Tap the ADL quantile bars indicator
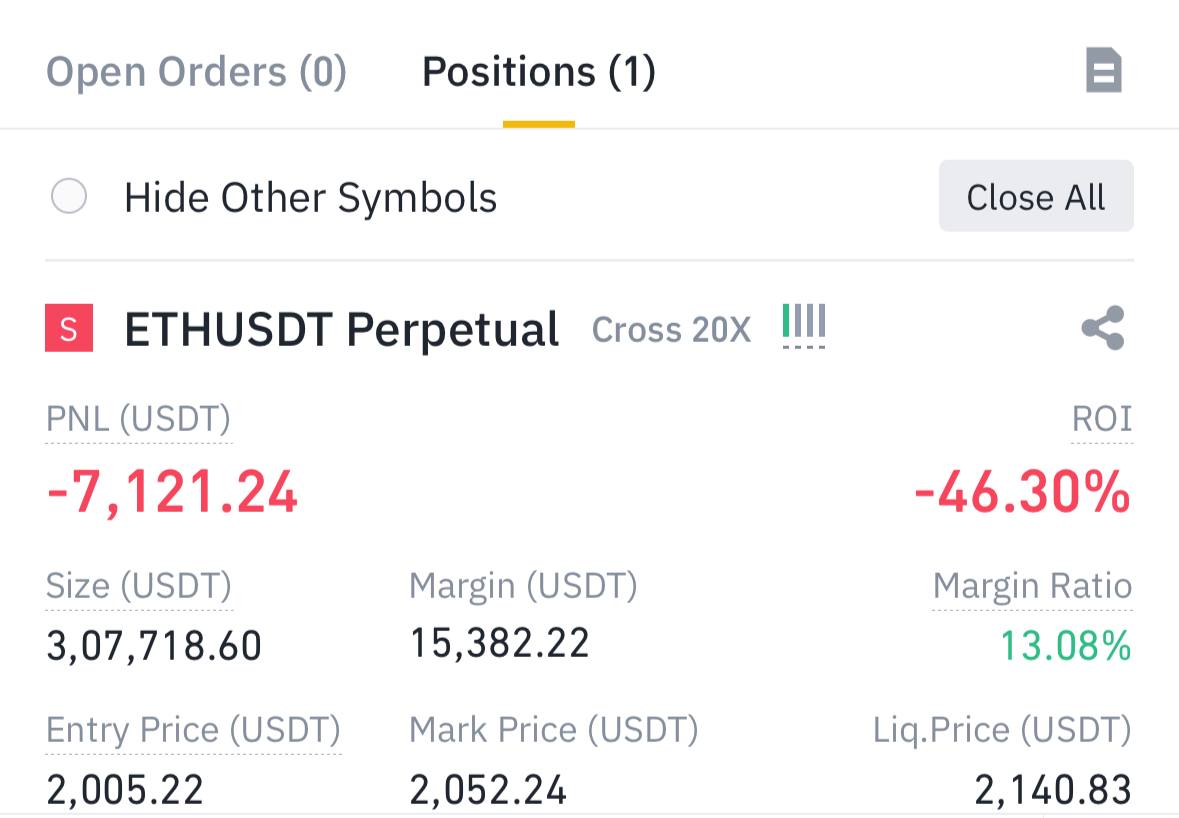This screenshot has width=1179, height=818. click(x=804, y=326)
